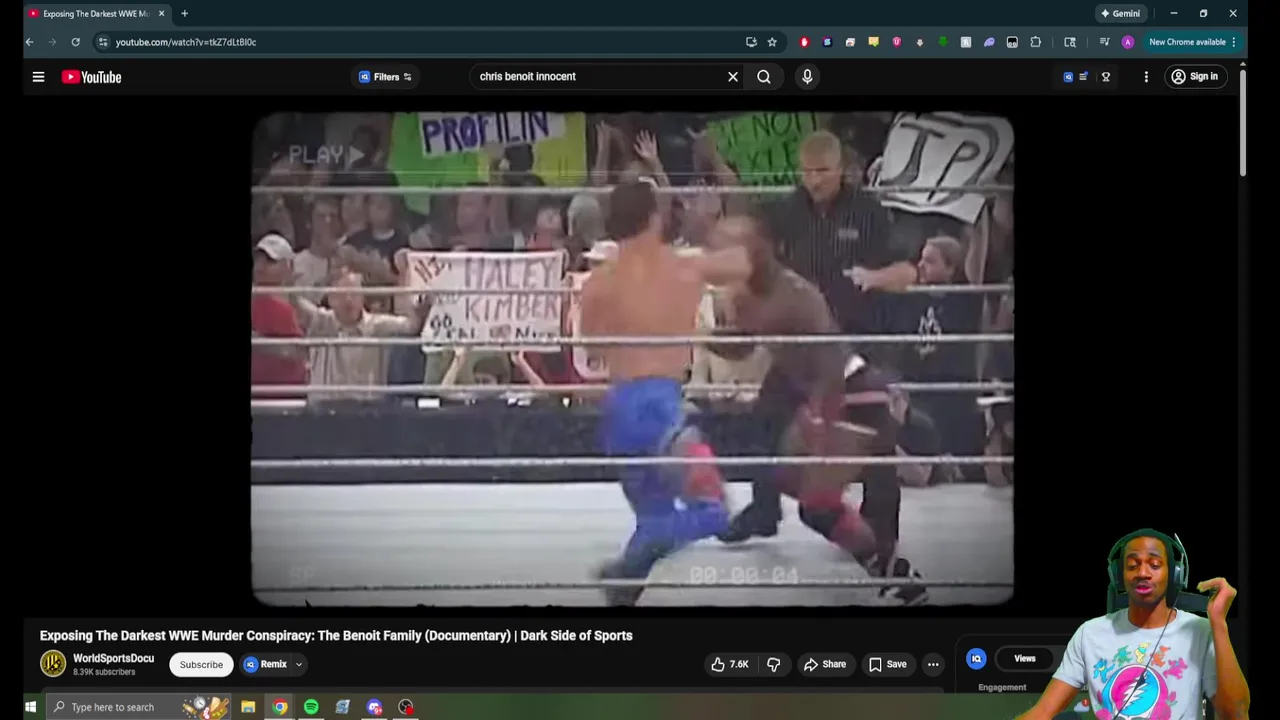Dislike the video
The image size is (1280, 720).
[x=773, y=664]
